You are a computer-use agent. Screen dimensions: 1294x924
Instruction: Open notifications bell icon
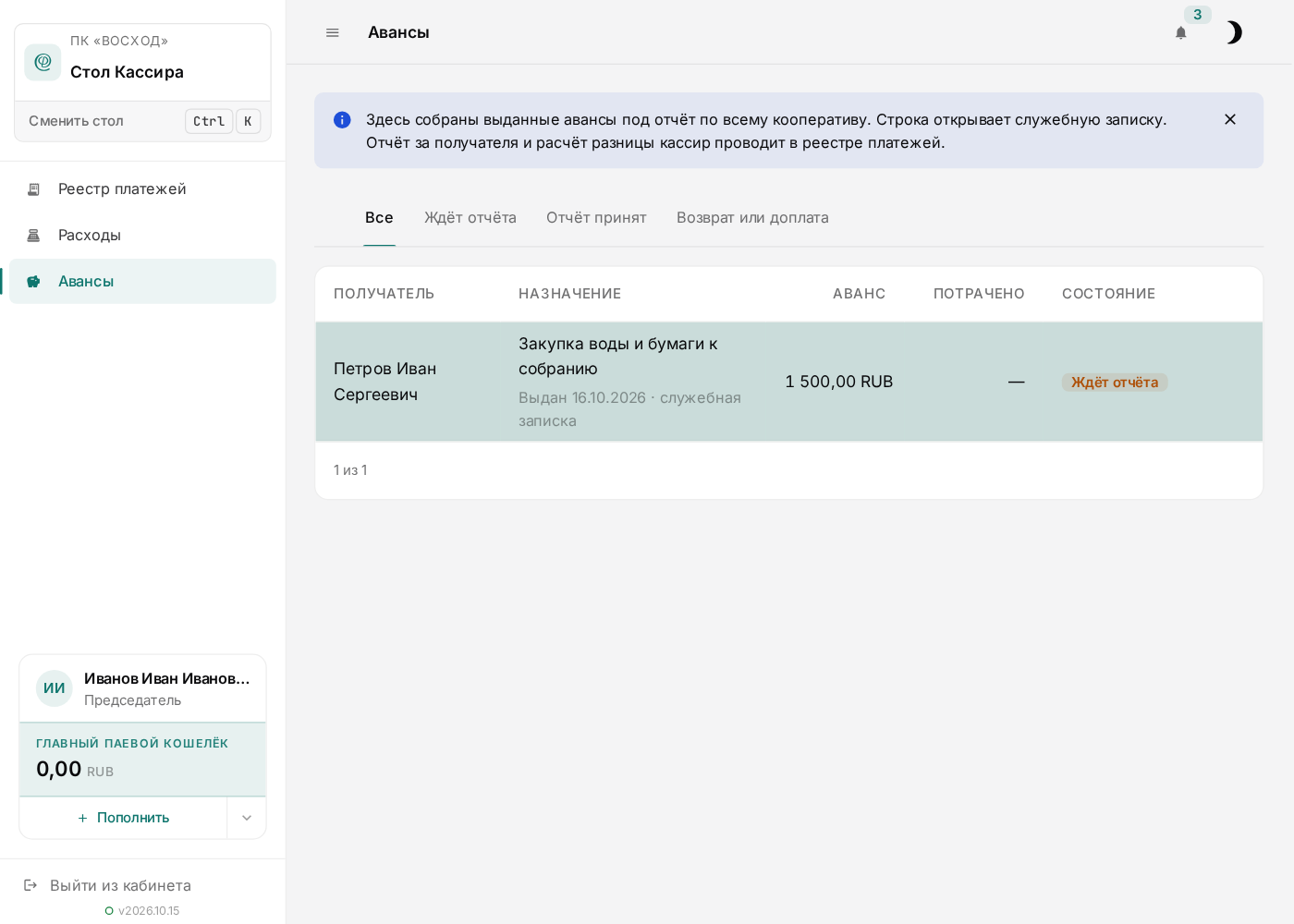tap(1181, 33)
